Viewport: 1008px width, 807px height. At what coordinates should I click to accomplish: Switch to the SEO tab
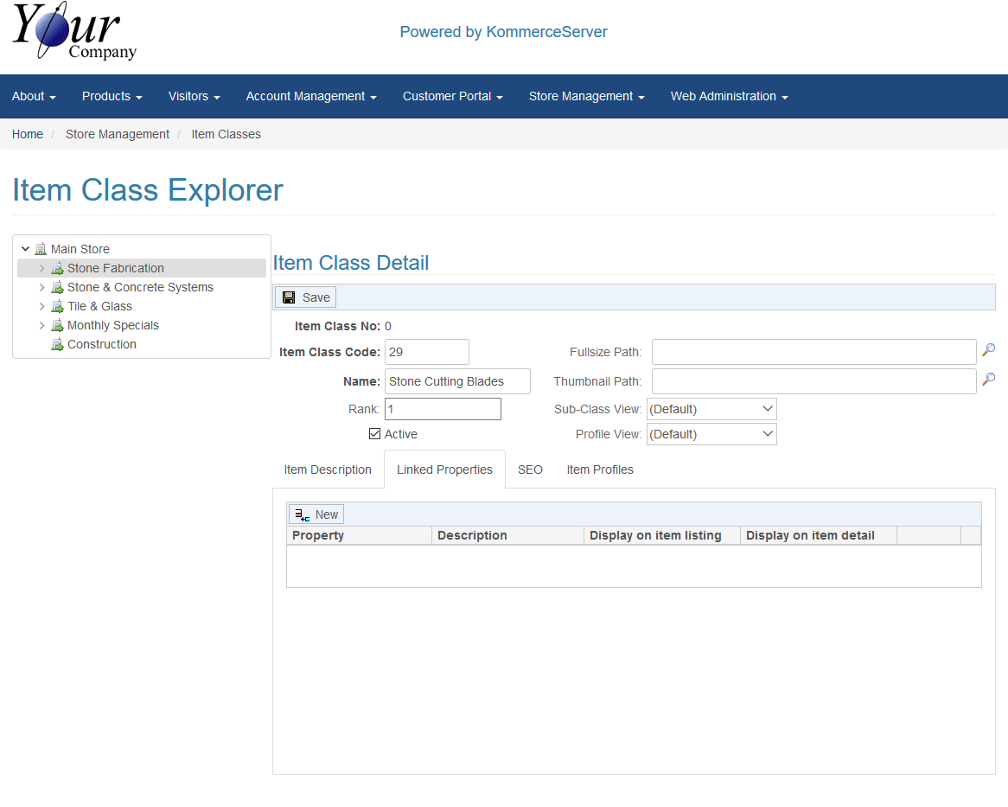click(x=530, y=470)
